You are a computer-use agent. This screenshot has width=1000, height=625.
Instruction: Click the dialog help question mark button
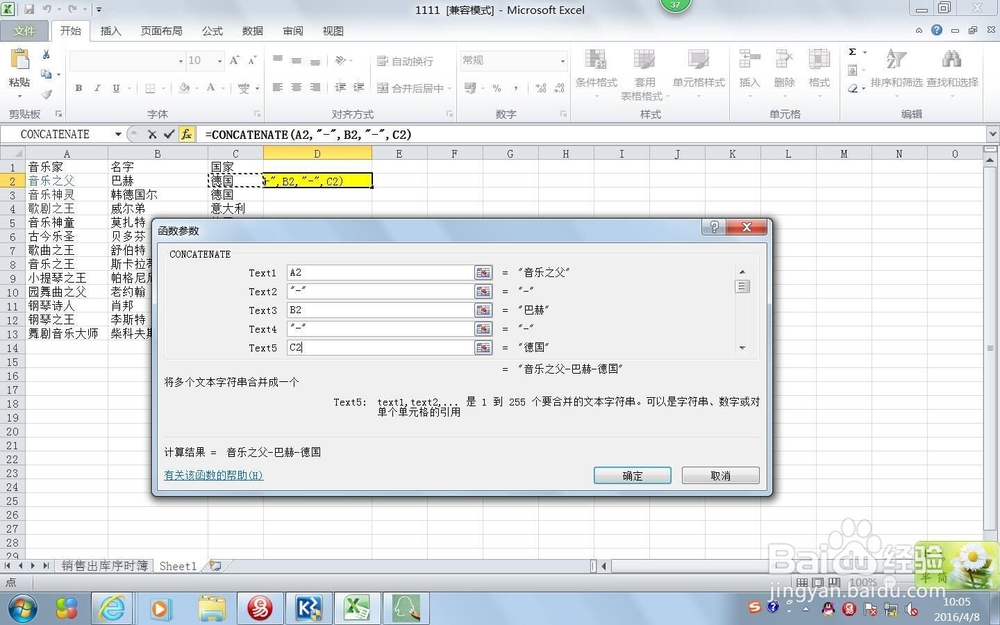pos(714,228)
